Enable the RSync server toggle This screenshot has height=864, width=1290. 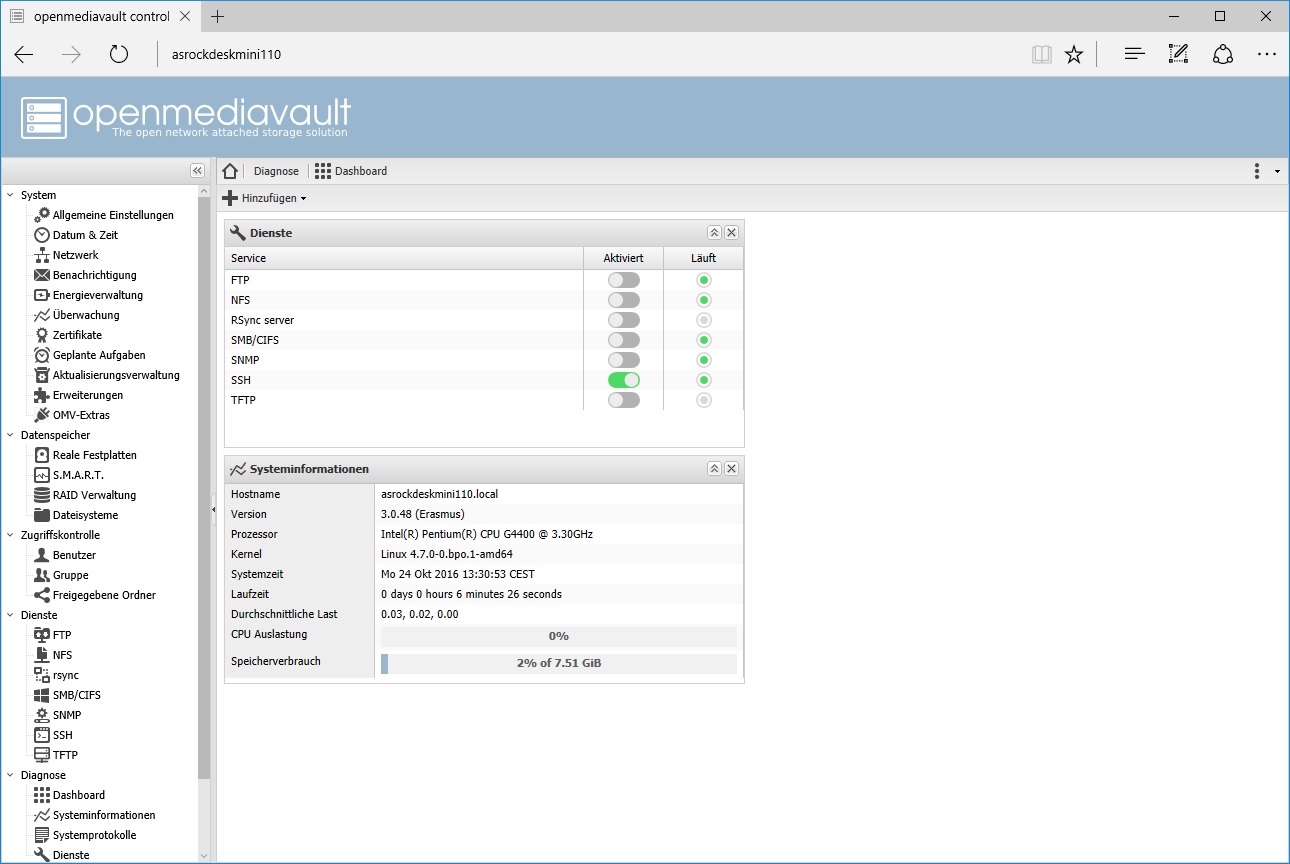tap(624, 320)
